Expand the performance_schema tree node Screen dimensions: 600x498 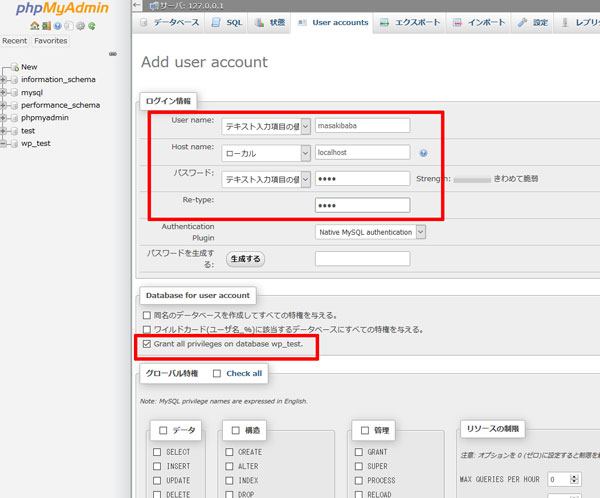pyautogui.click(x=3, y=105)
